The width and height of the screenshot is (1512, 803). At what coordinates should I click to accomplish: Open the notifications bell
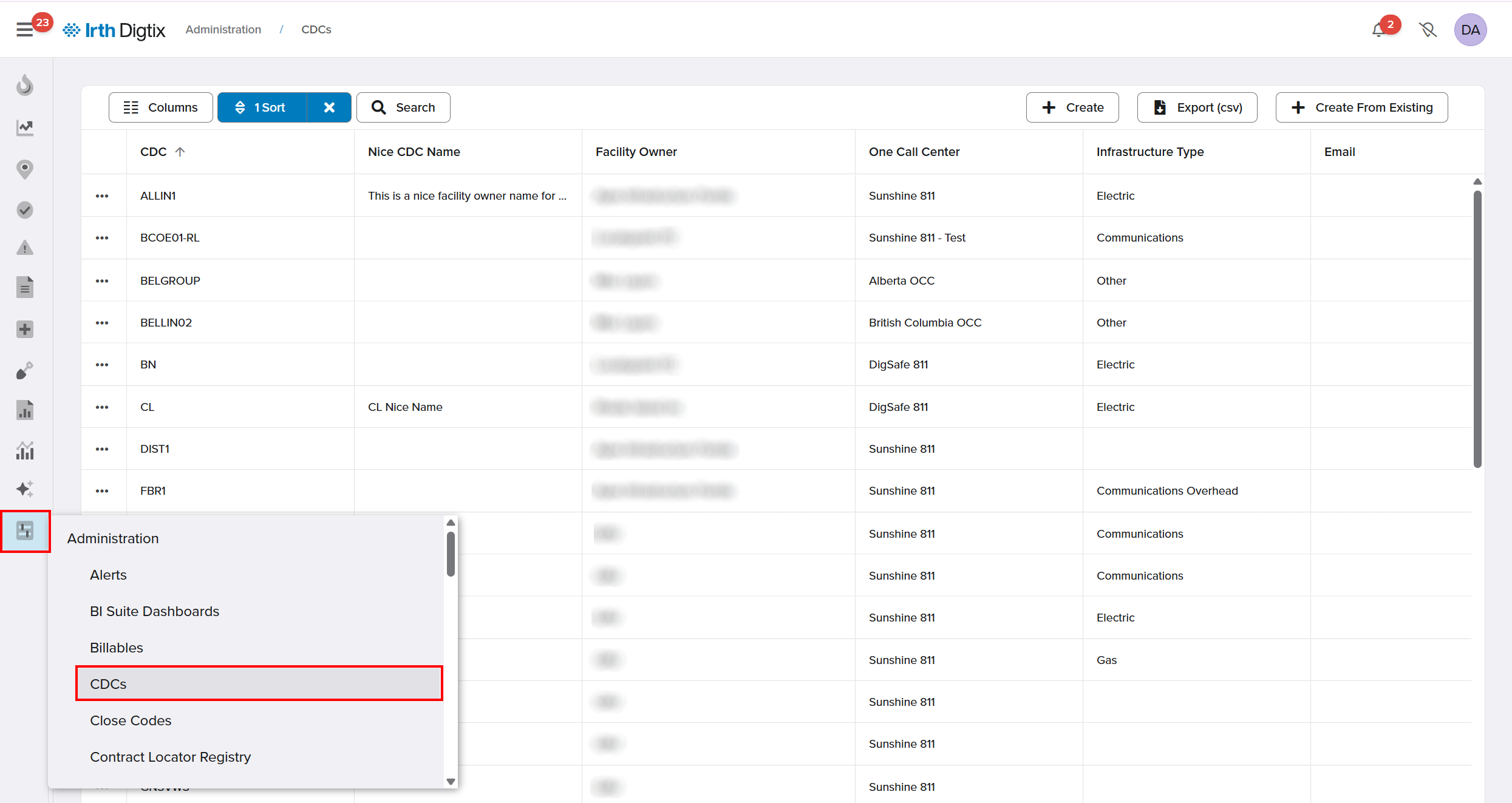[1378, 30]
